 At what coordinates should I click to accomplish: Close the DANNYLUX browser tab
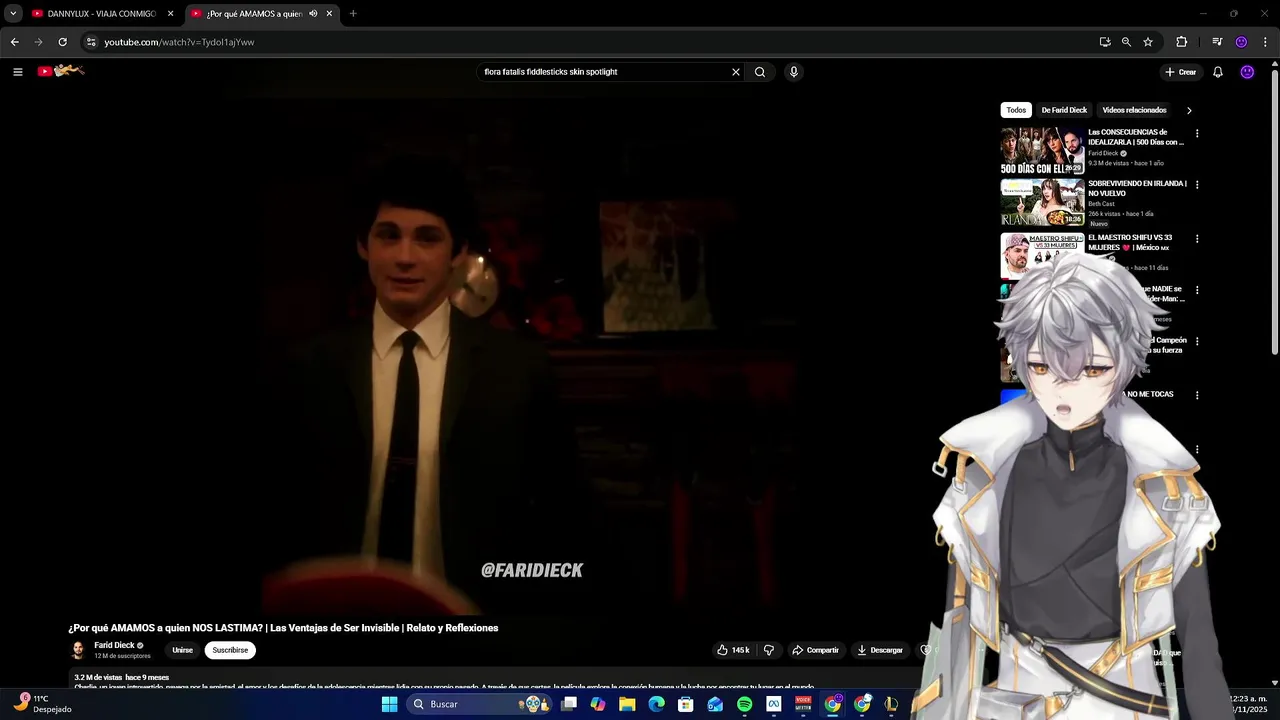[171, 14]
